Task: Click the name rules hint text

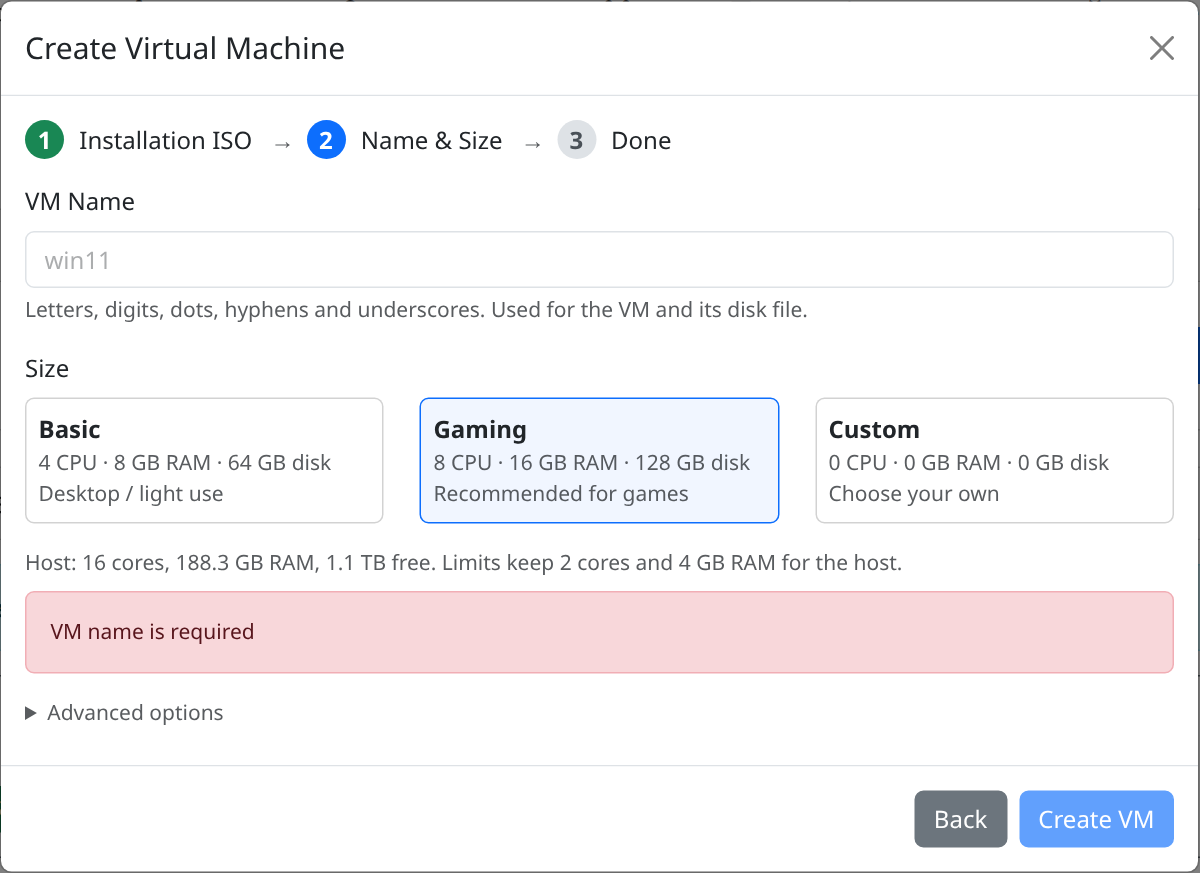Action: (416, 310)
